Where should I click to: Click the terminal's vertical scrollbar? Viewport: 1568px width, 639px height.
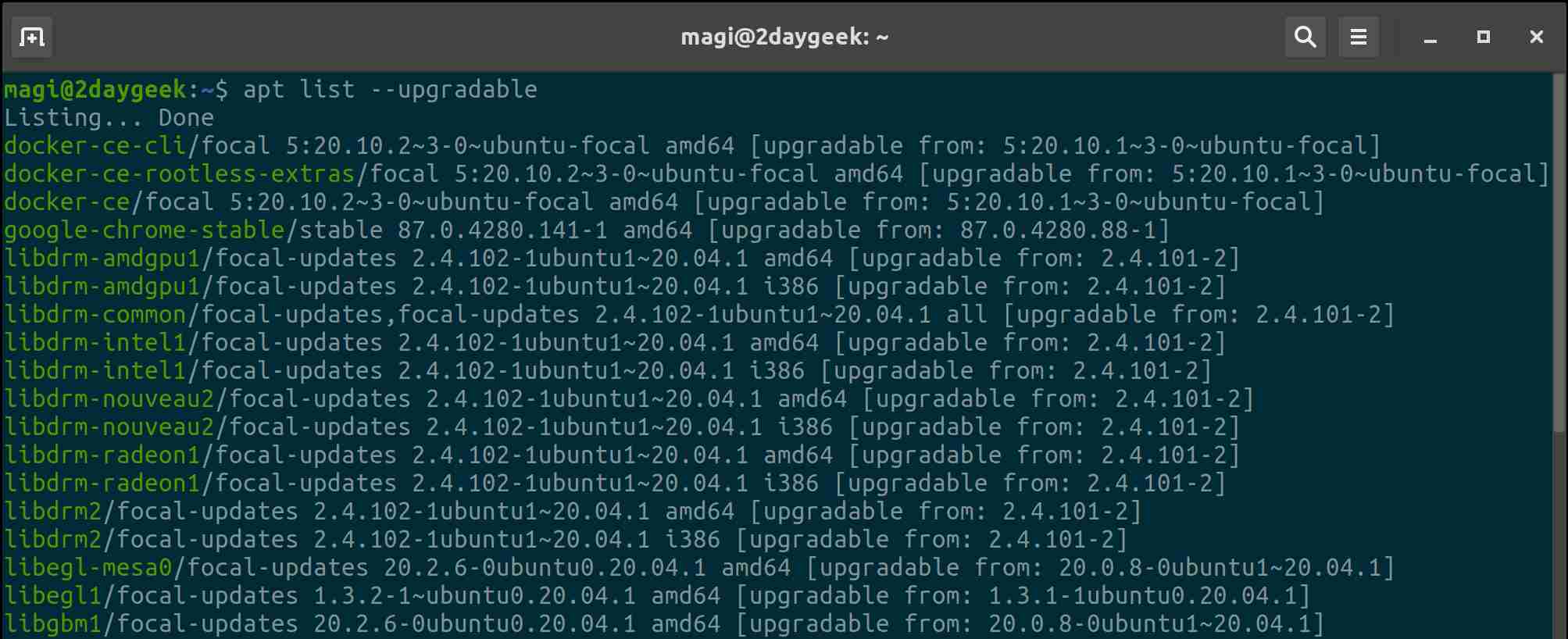[x=1559, y=258]
